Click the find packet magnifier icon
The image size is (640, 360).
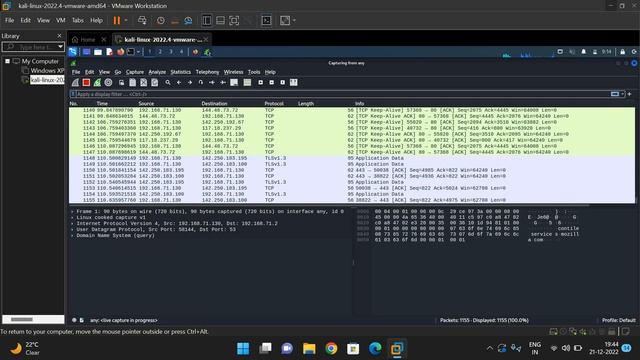point(168,82)
